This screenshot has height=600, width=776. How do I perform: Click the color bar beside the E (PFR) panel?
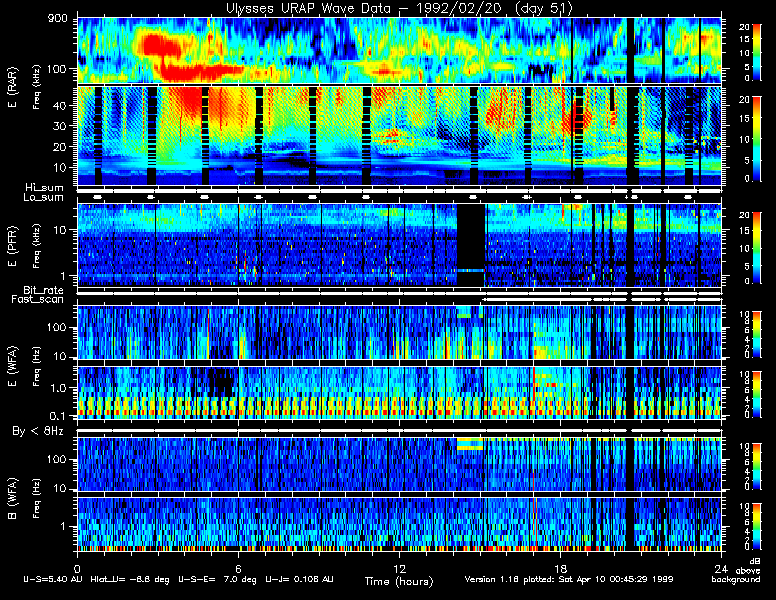click(x=757, y=248)
